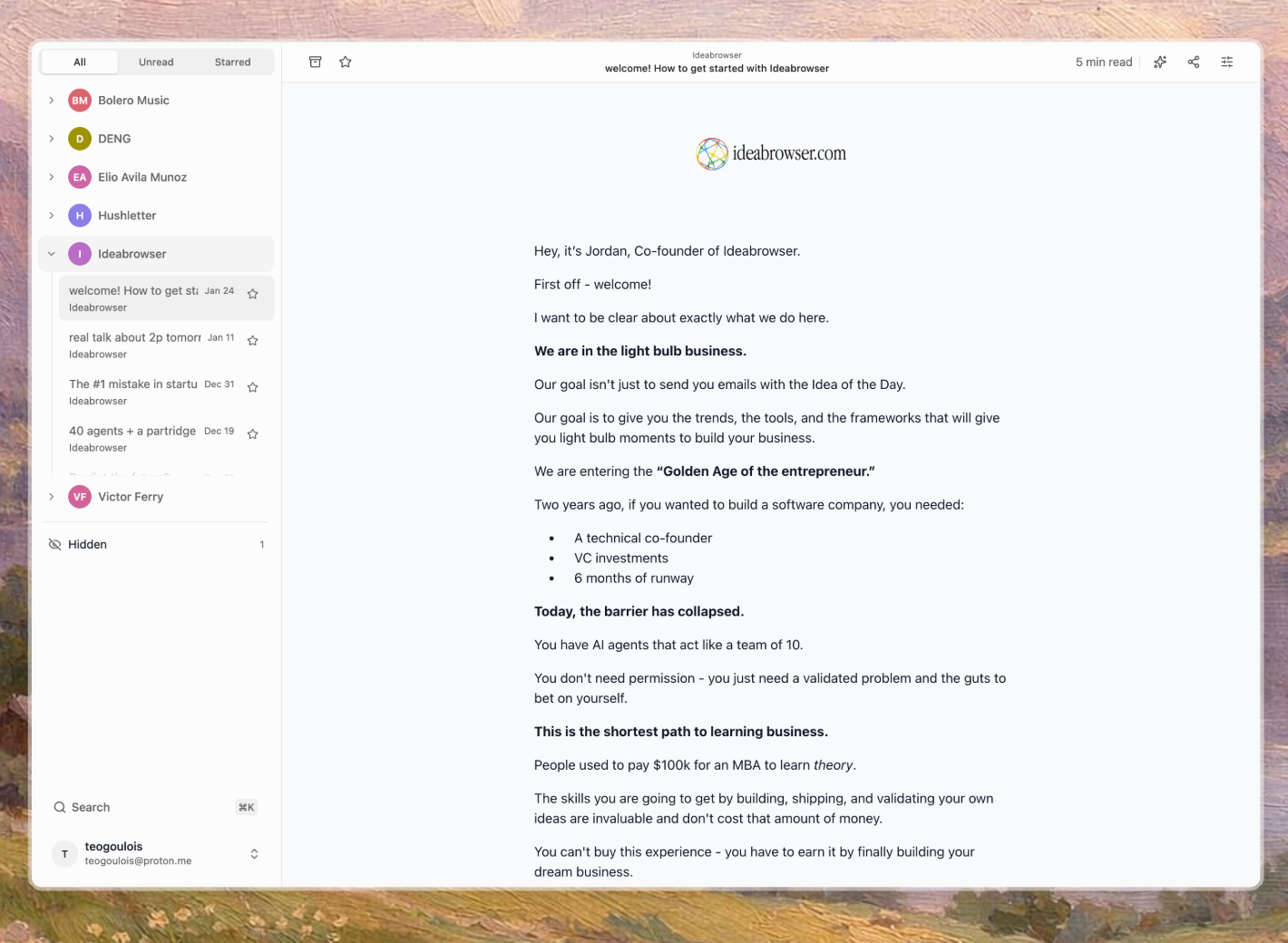
Task: Star the '40 agents + a partridge' email
Action: 253,434
